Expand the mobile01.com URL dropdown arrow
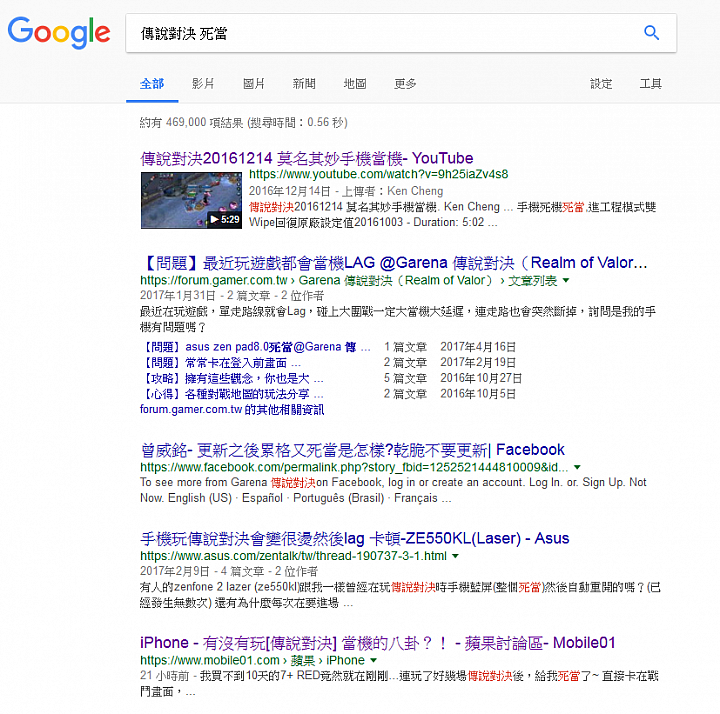 tap(373, 660)
